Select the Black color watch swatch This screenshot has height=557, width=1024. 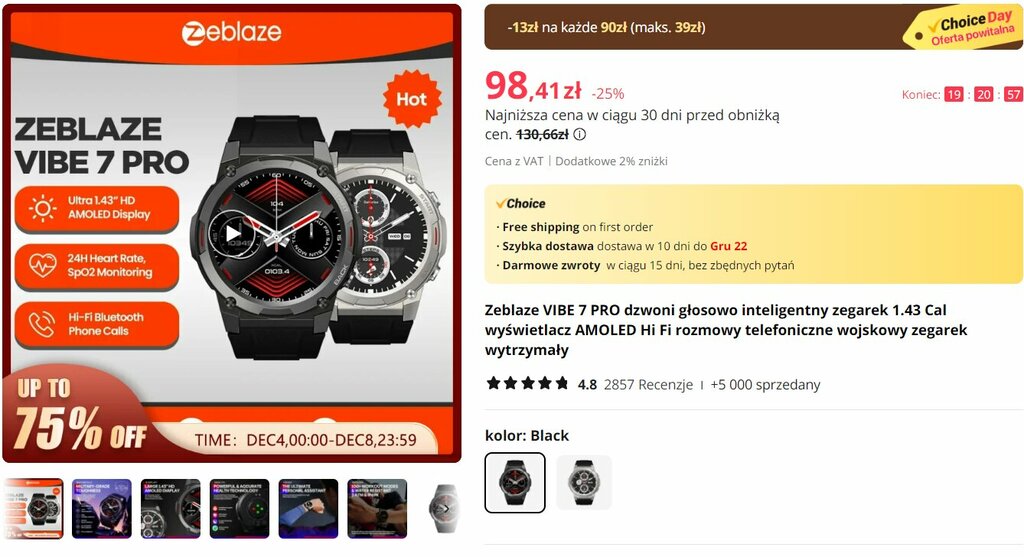point(515,483)
